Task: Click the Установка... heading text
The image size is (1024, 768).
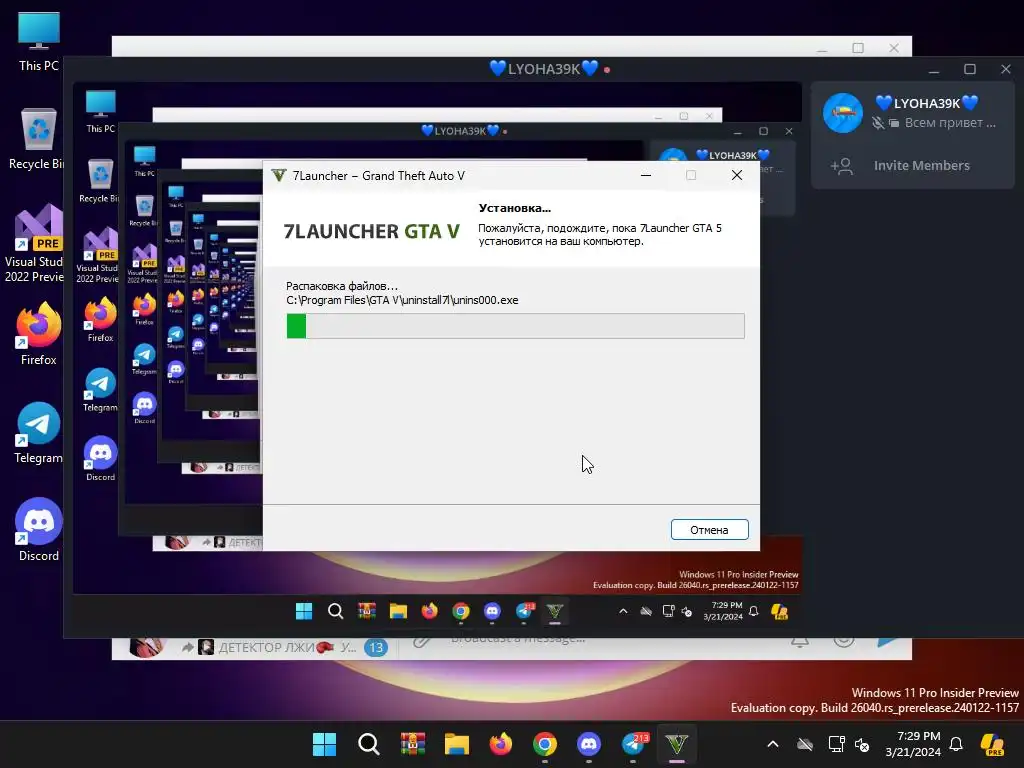Action: (515, 208)
